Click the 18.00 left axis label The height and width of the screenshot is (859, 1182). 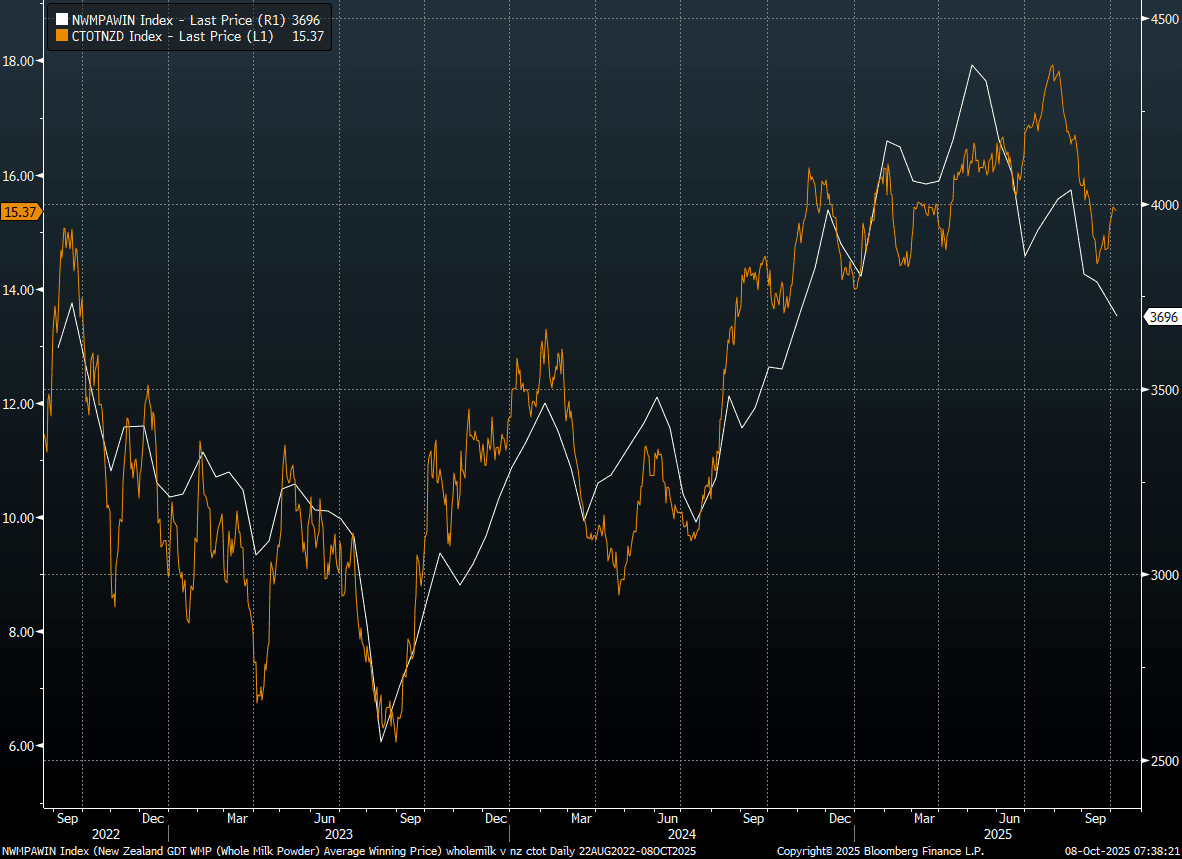(20, 61)
